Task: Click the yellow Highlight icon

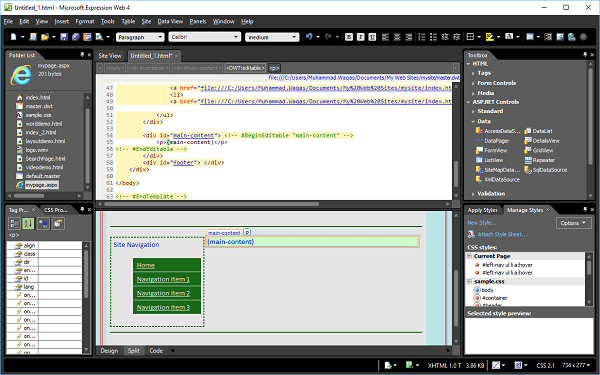Action: (489, 37)
